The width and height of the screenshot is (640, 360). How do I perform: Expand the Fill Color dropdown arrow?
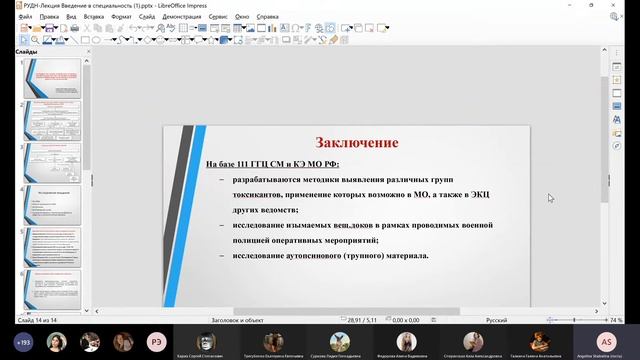pos(67,40)
